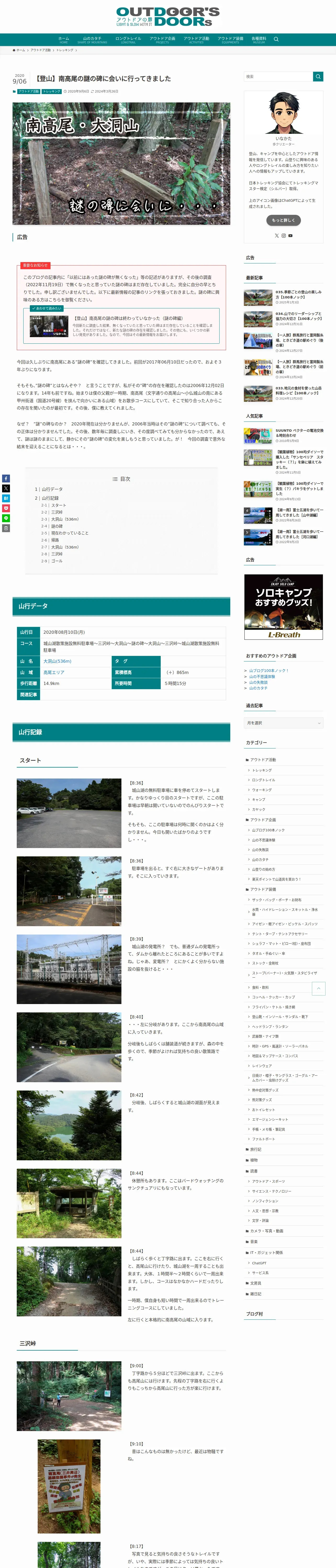This screenshot has width=336, height=1568.
Task: Click the もっと詳しく profile button
Action: pyautogui.click(x=284, y=220)
